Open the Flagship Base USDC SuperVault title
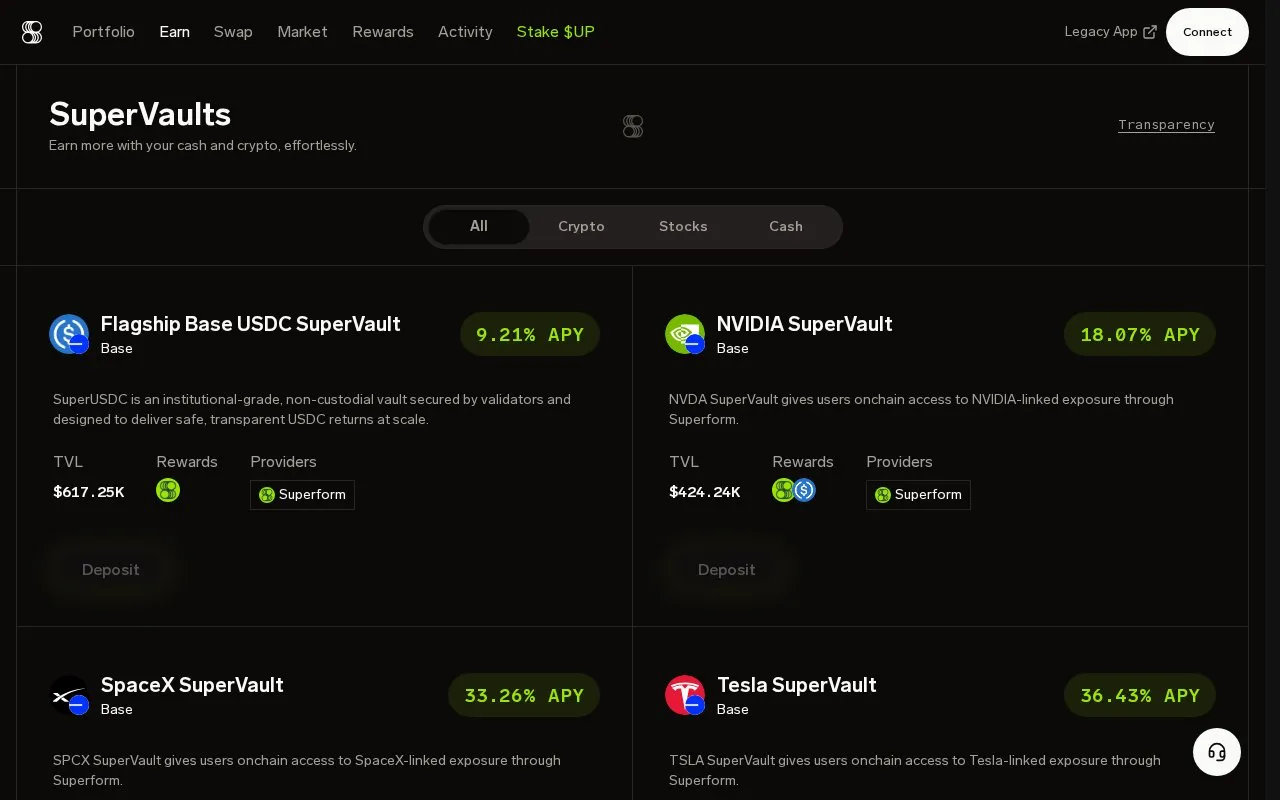 (x=251, y=324)
